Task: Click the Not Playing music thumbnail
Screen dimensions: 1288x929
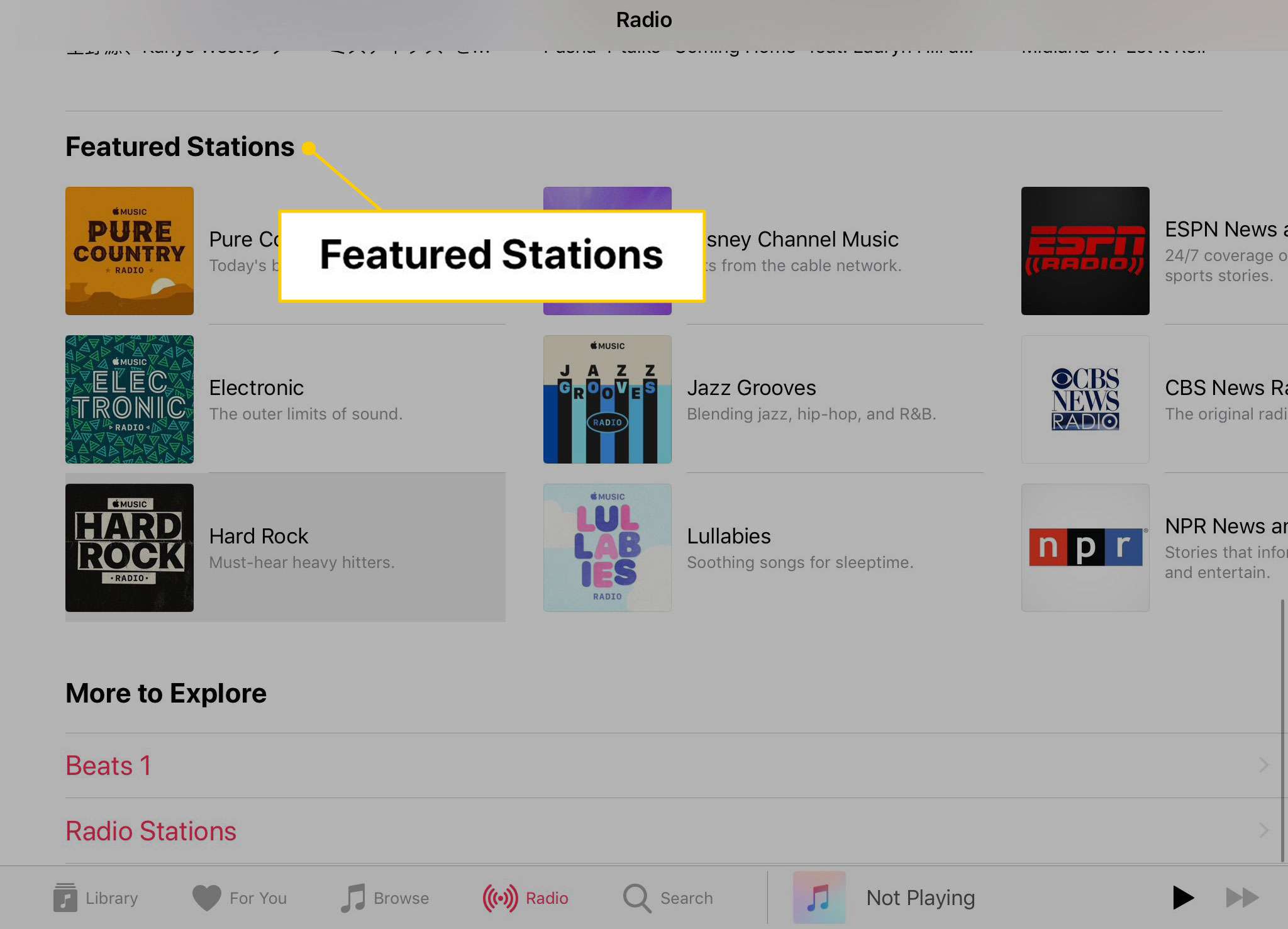Action: point(818,898)
